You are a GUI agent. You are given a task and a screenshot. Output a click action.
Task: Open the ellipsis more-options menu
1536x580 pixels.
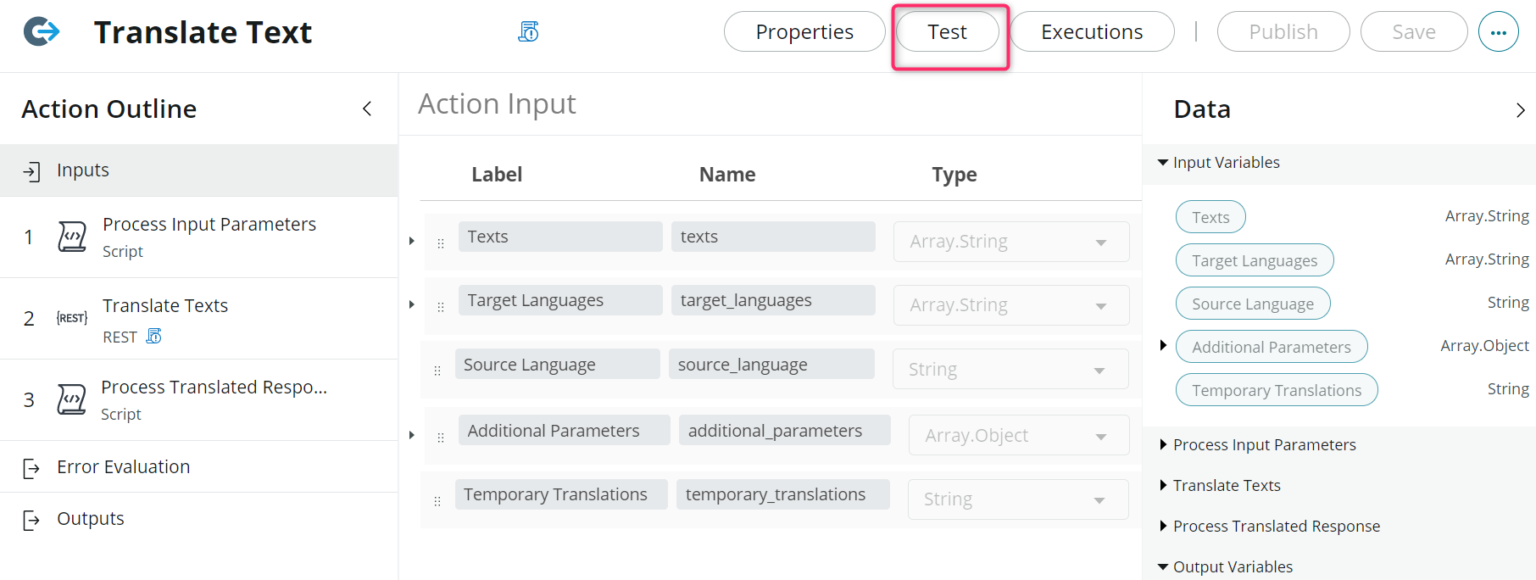1498,31
